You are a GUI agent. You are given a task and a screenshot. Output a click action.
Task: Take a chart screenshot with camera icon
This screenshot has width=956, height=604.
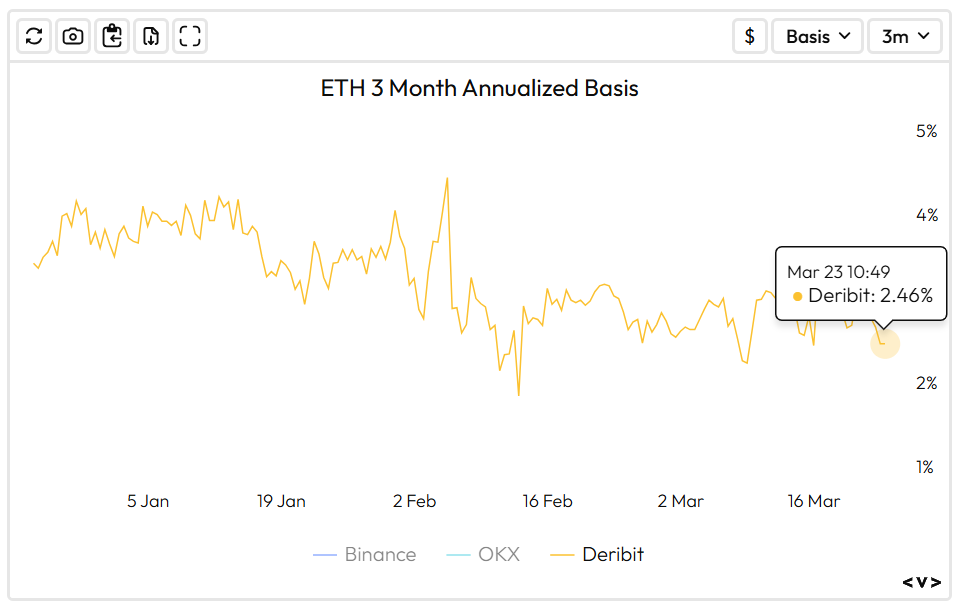73,36
